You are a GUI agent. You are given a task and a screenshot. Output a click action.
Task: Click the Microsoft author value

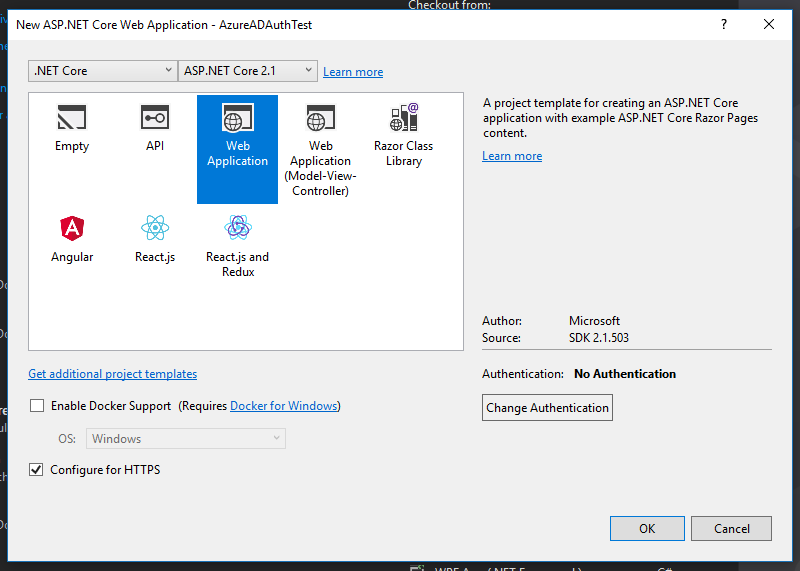click(594, 320)
